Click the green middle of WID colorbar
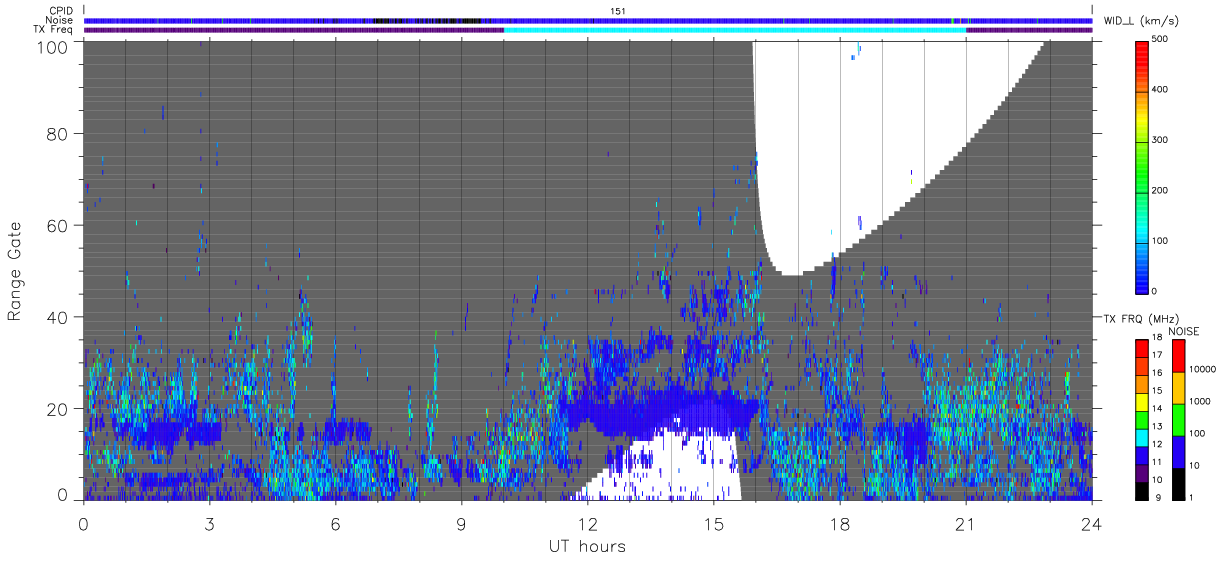1228x567 pixels. [1142, 165]
